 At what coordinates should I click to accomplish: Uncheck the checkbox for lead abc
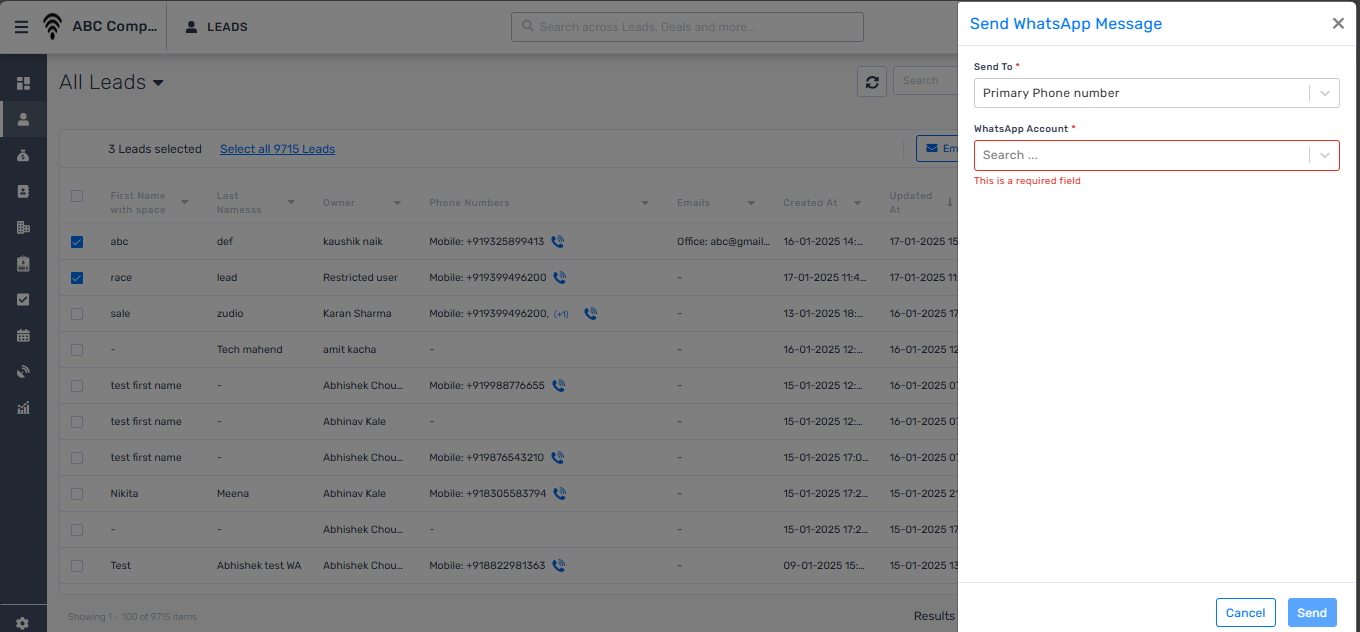77,242
